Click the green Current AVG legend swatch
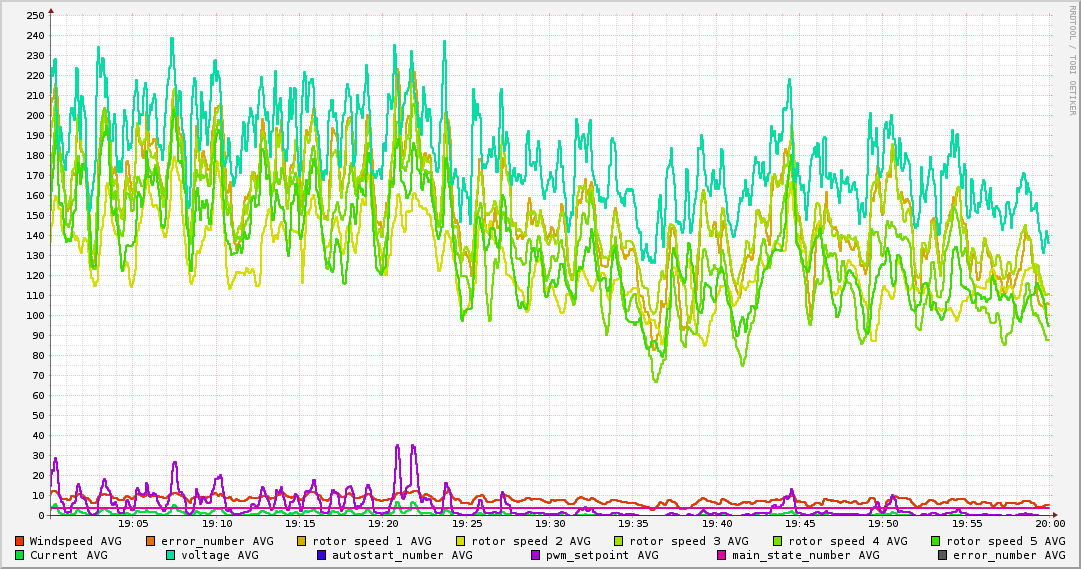 click(19, 555)
